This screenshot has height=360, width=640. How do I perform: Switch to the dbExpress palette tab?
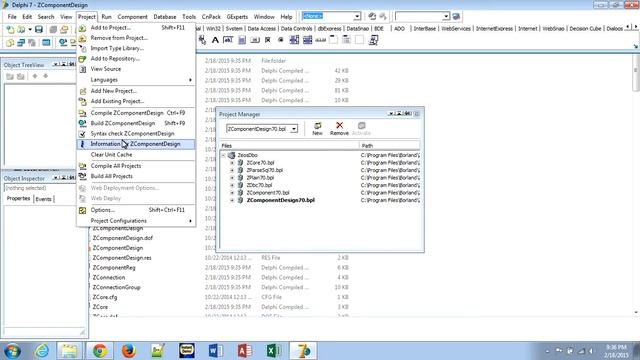(329, 29)
